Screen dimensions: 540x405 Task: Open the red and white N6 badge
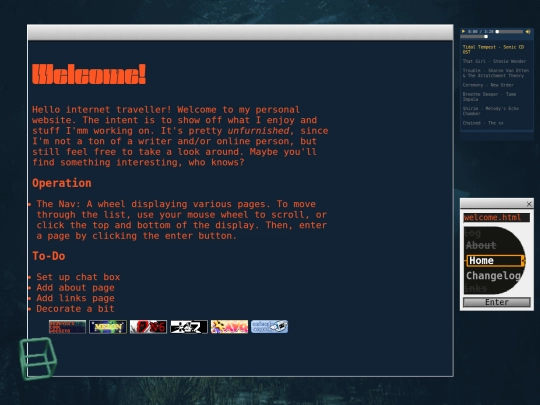[148, 327]
